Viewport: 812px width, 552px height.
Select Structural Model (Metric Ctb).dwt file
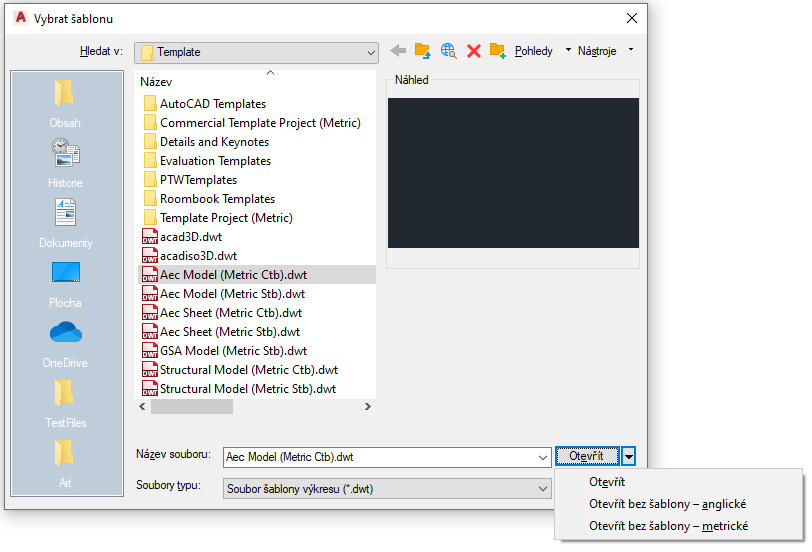tap(240, 370)
